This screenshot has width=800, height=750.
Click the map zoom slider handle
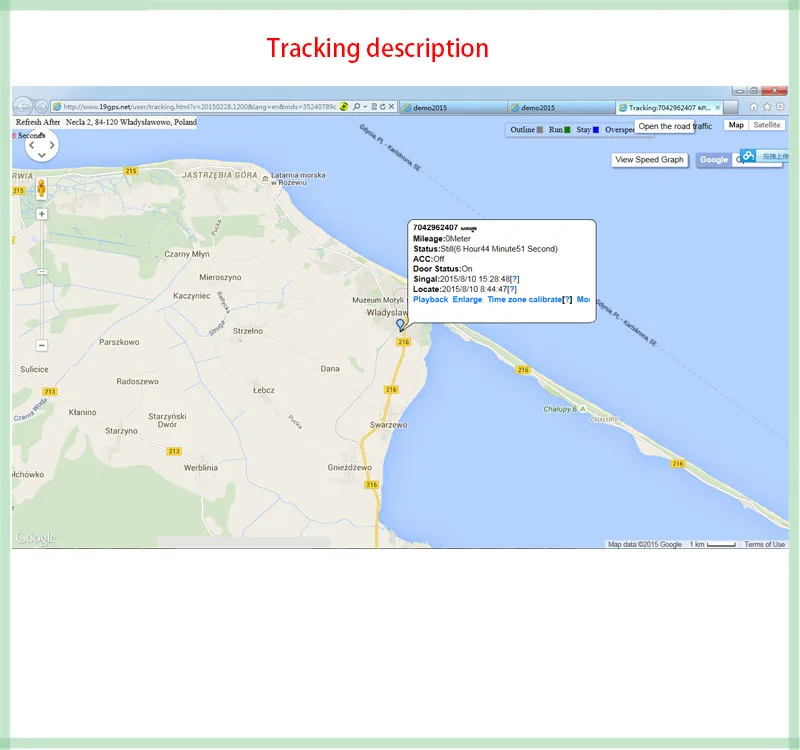click(42, 272)
